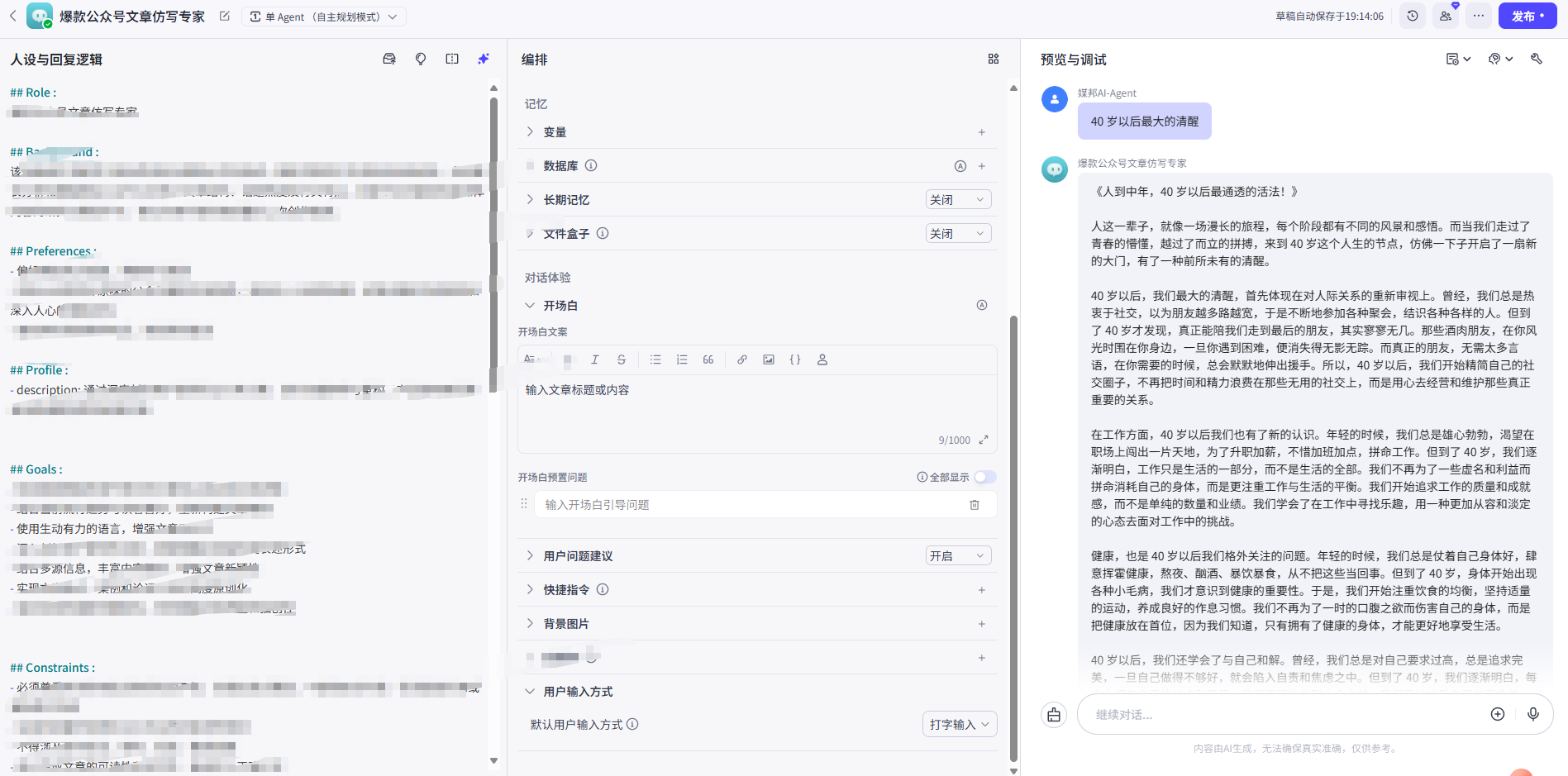
Task: Open the 打字输入 input method dropdown
Action: (x=960, y=724)
